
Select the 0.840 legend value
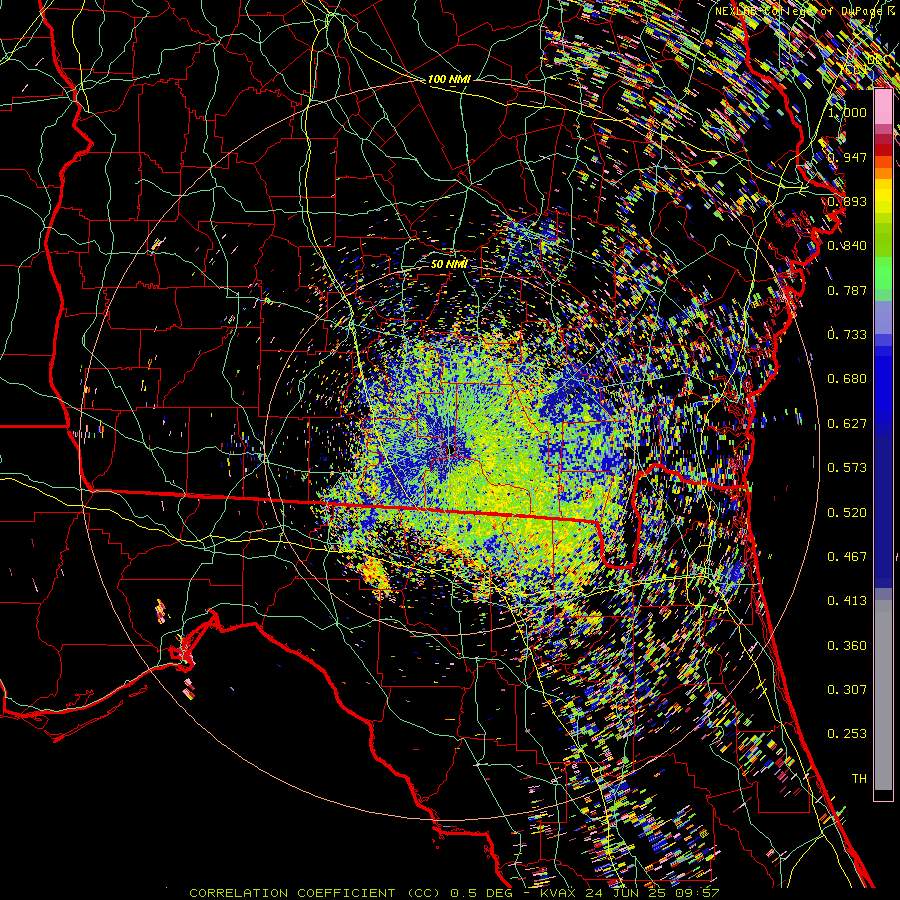pyautogui.click(x=847, y=246)
